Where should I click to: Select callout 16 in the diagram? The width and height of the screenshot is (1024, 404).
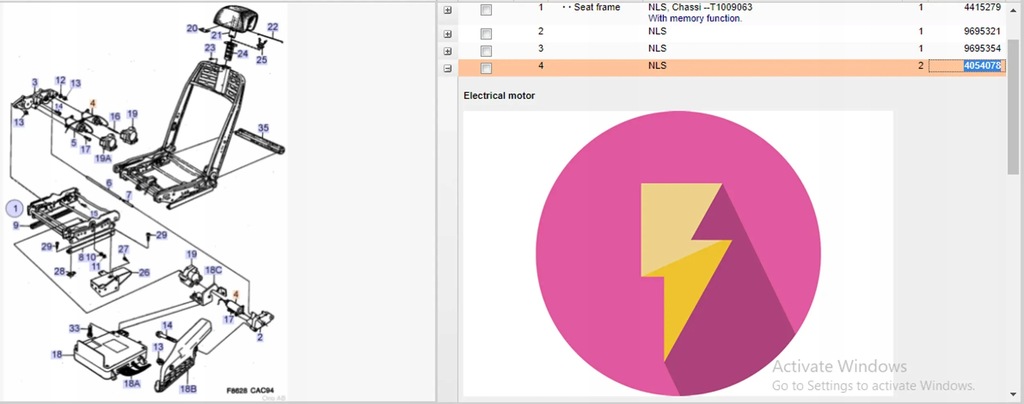[x=114, y=117]
